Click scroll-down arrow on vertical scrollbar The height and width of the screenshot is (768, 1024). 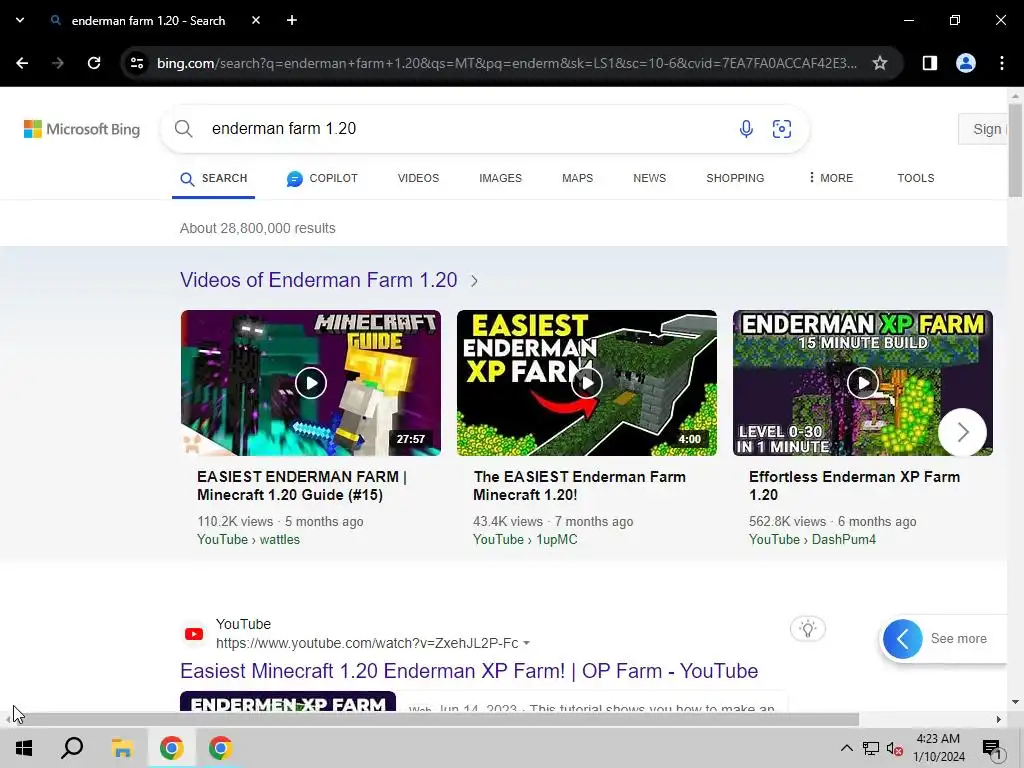tap(1015, 703)
